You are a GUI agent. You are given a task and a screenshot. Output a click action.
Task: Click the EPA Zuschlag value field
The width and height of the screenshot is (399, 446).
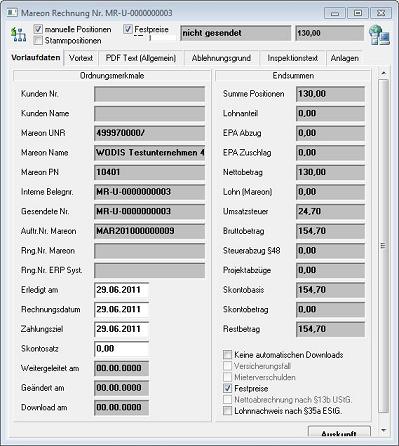point(330,153)
